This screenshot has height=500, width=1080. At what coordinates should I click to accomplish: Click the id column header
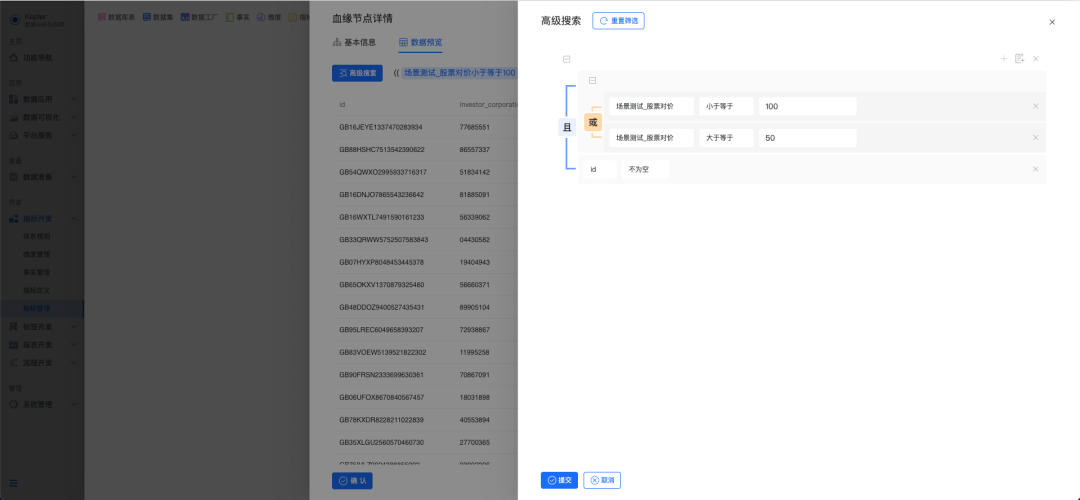coord(342,105)
